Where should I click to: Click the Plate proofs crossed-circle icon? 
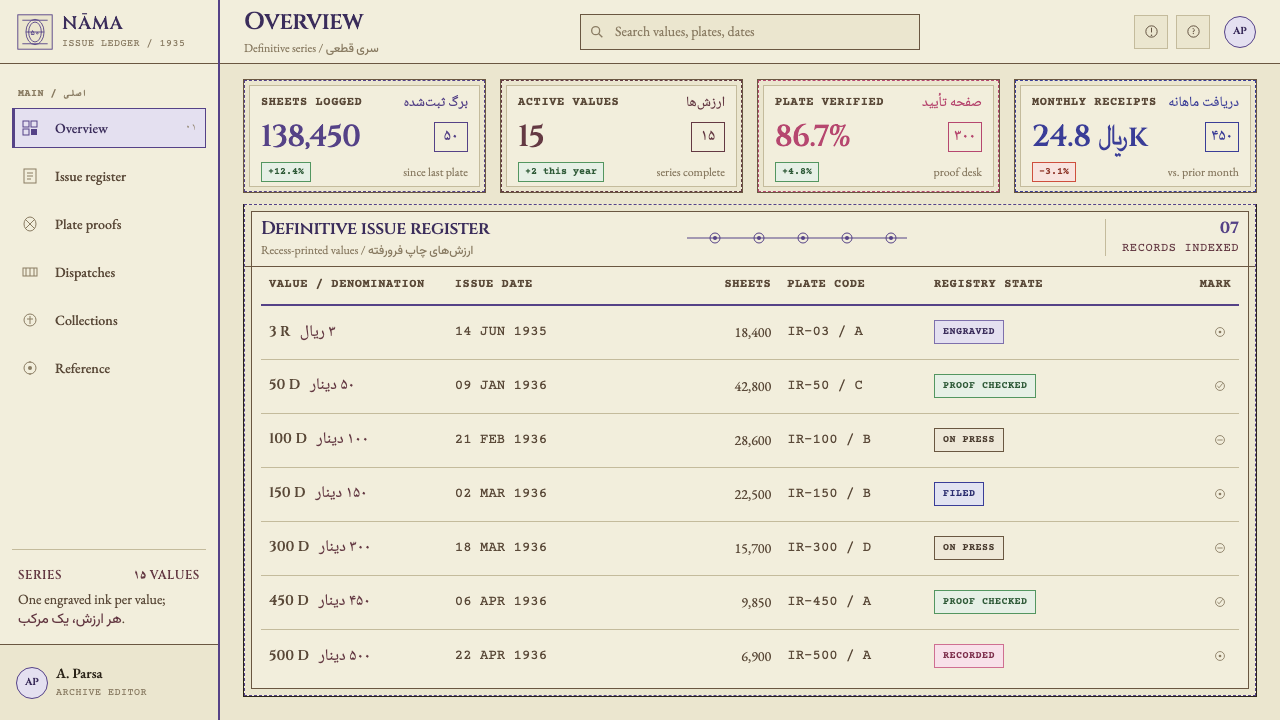[x=30, y=224]
